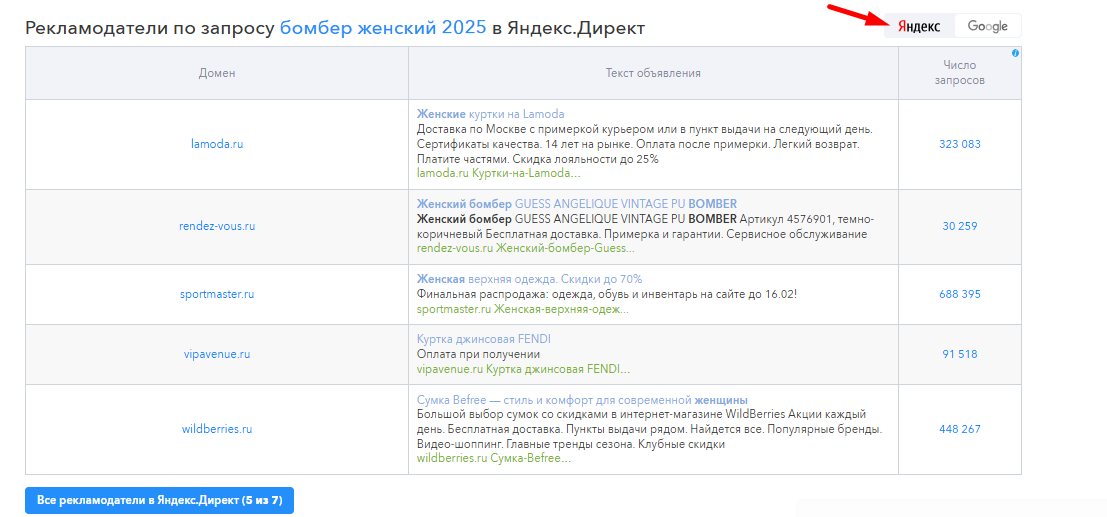
Task: Open lamoda.ru in the Домен column
Action: tap(217, 144)
